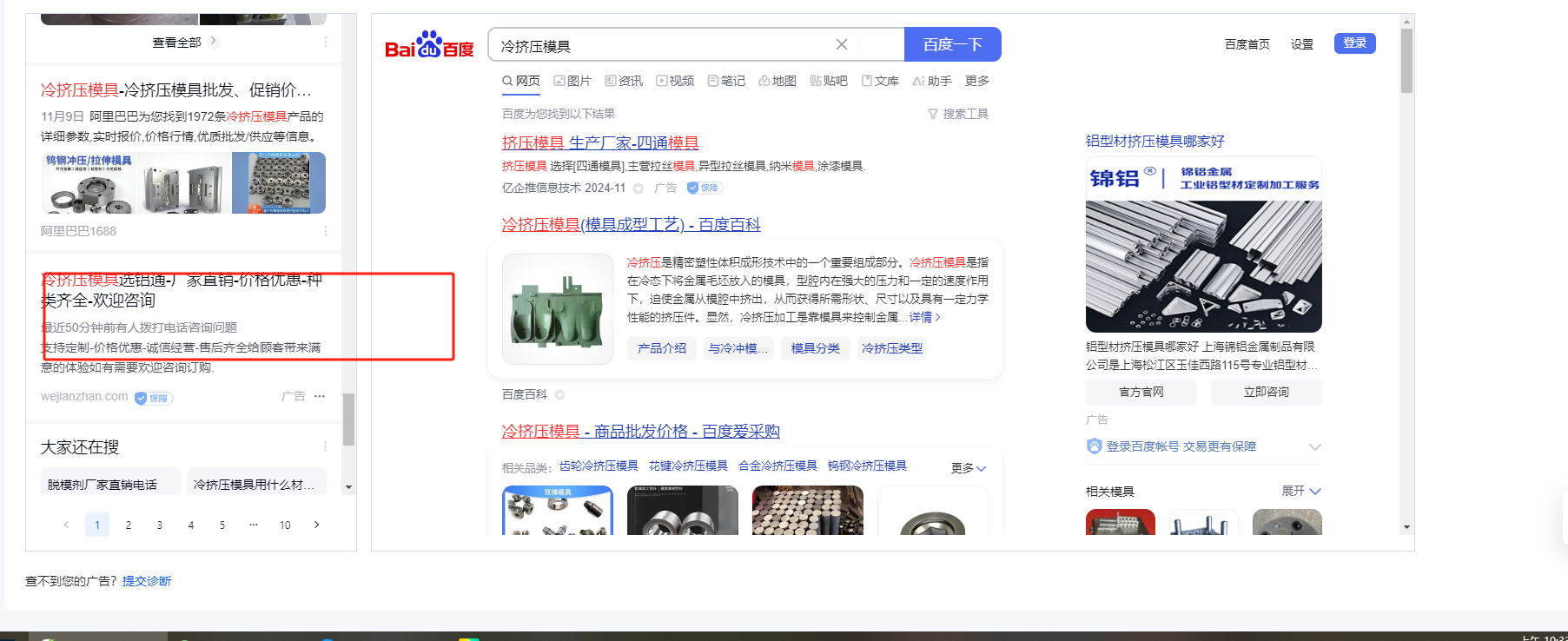1568x641 pixels.
Task: Open 冷挤压模具 商品批发价格 百度爱采购 result
Action: pos(641,431)
